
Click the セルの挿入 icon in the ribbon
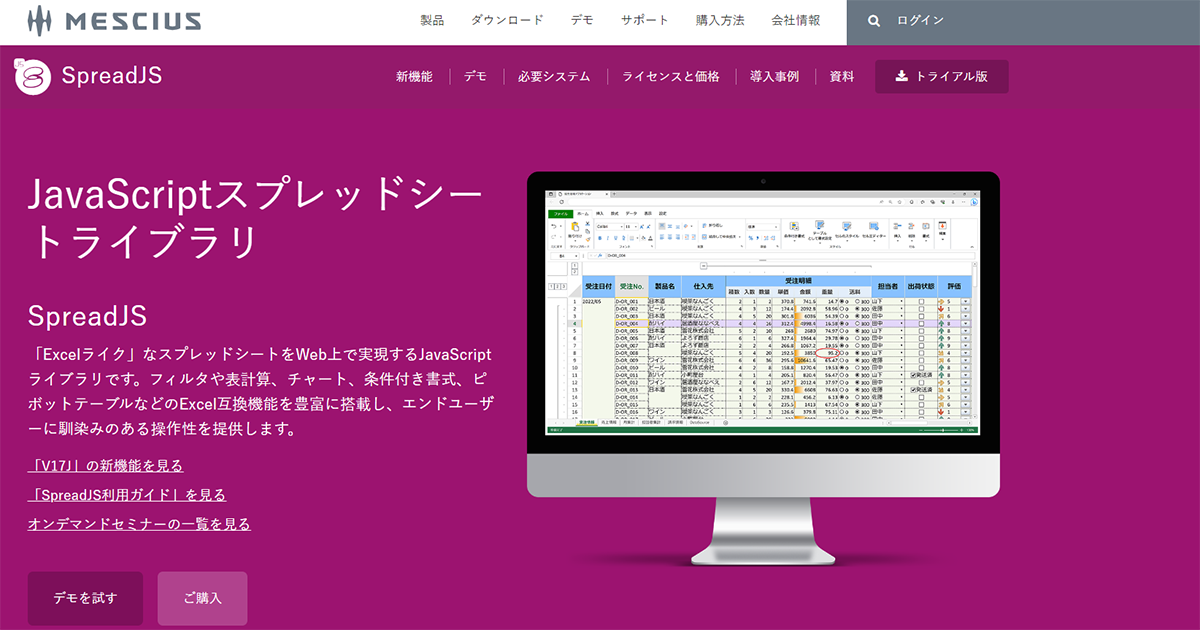895,226
